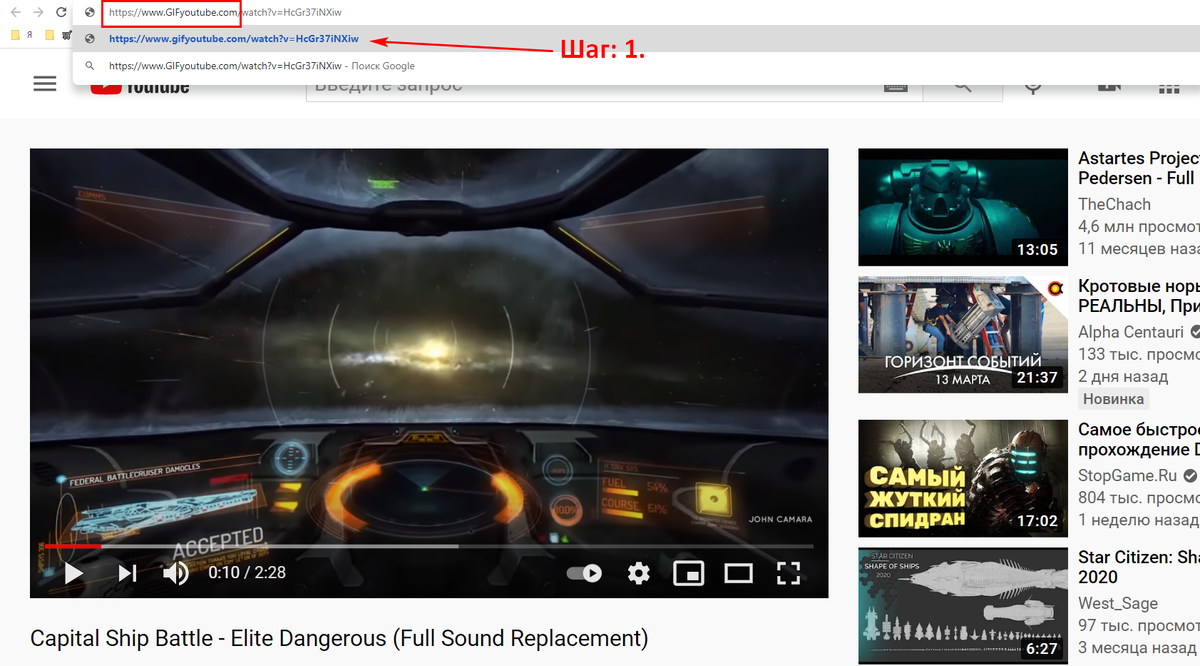Image resolution: width=1200 pixels, height=666 pixels.
Task: Open TheChach channel name
Action: [1114, 204]
